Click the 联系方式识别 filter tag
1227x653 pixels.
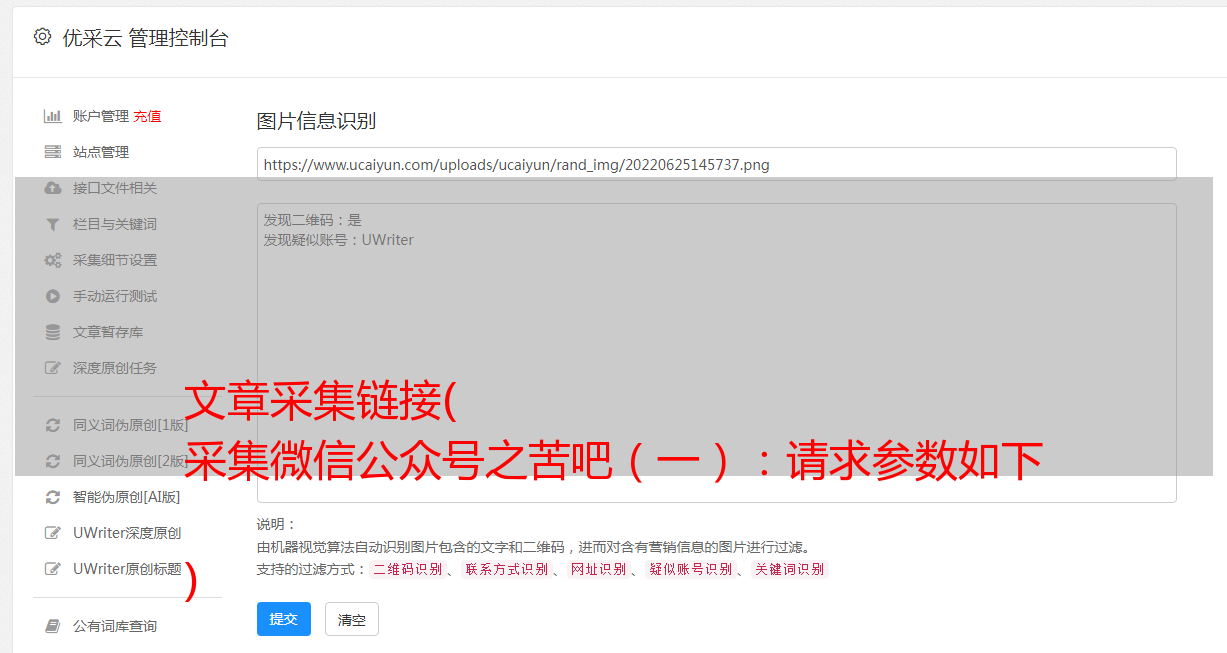[x=507, y=569]
